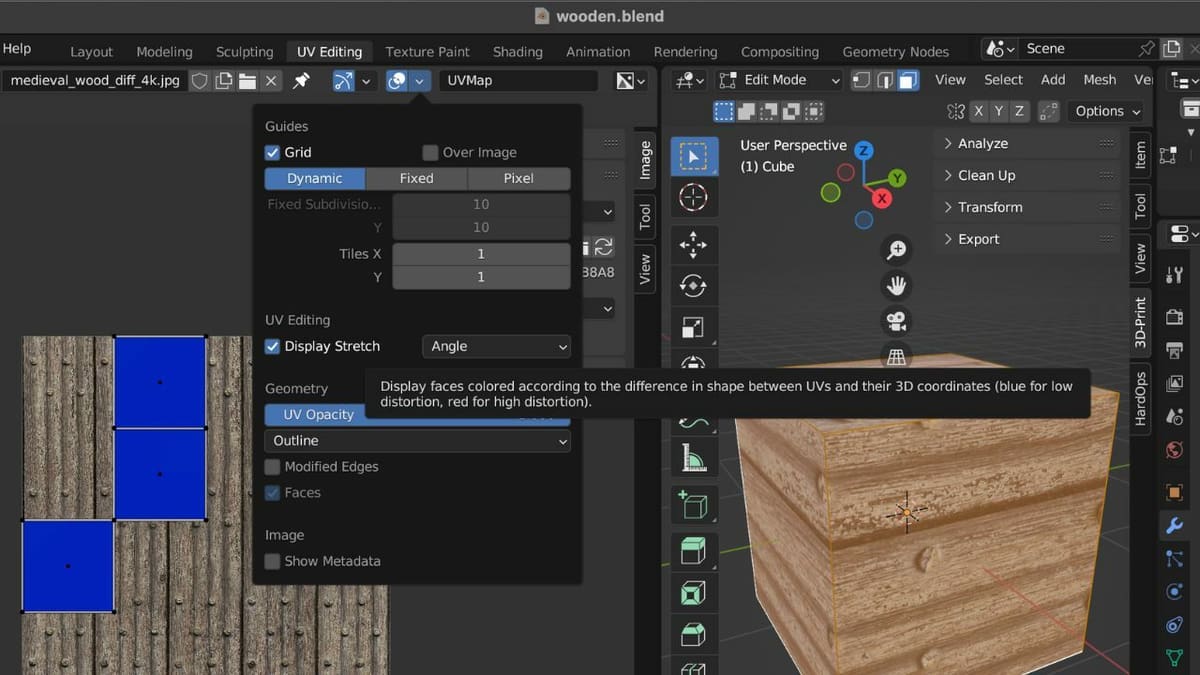Enable face select mode
Image resolution: width=1200 pixels, height=675 pixels.
click(x=908, y=80)
